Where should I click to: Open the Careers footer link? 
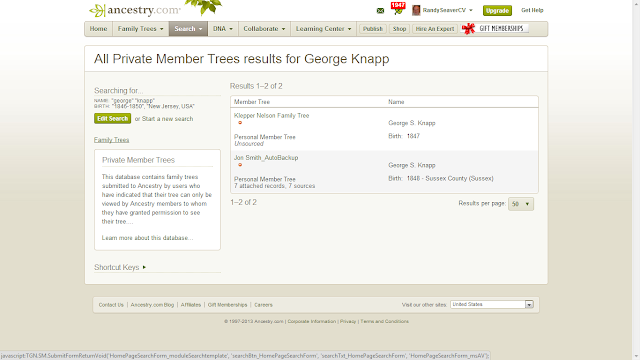(263, 305)
